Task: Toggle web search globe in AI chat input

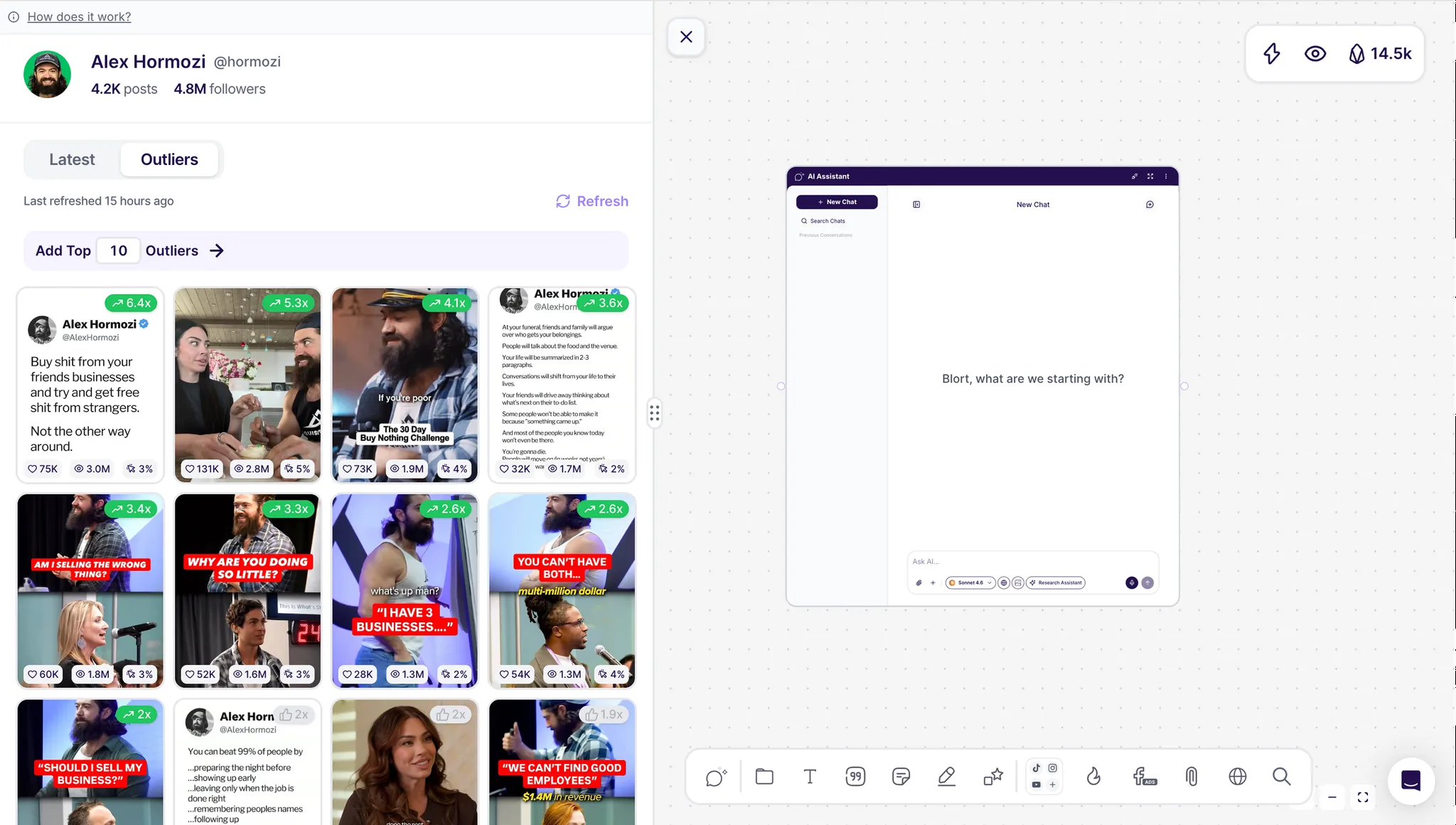Action: click(x=1004, y=582)
